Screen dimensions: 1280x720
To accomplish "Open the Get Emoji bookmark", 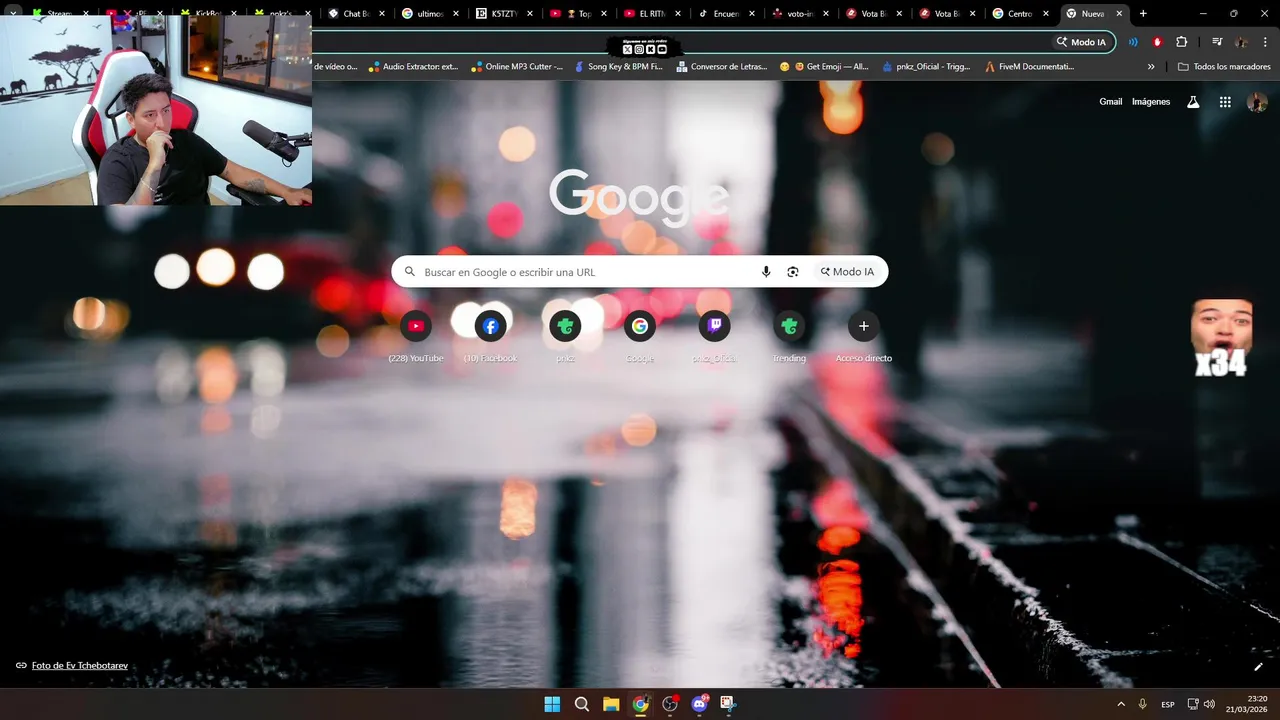I will click(824, 67).
